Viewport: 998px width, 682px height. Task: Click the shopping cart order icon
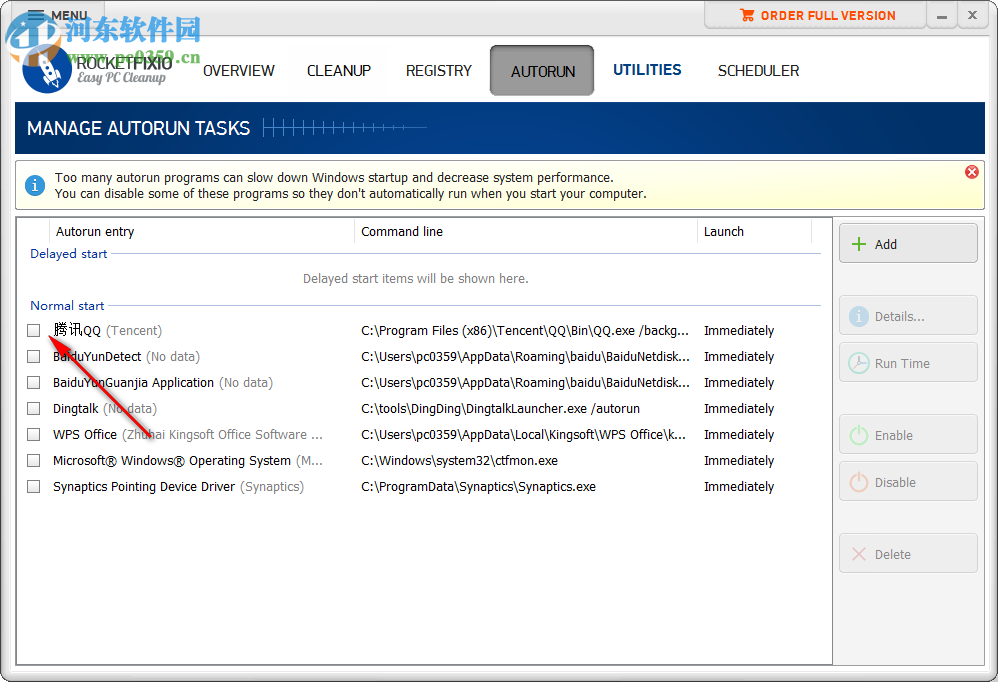(x=747, y=15)
